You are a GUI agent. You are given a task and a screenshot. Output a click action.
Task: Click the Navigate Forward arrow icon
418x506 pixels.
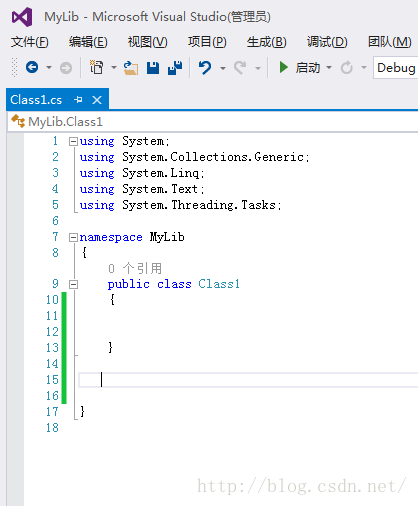point(66,68)
